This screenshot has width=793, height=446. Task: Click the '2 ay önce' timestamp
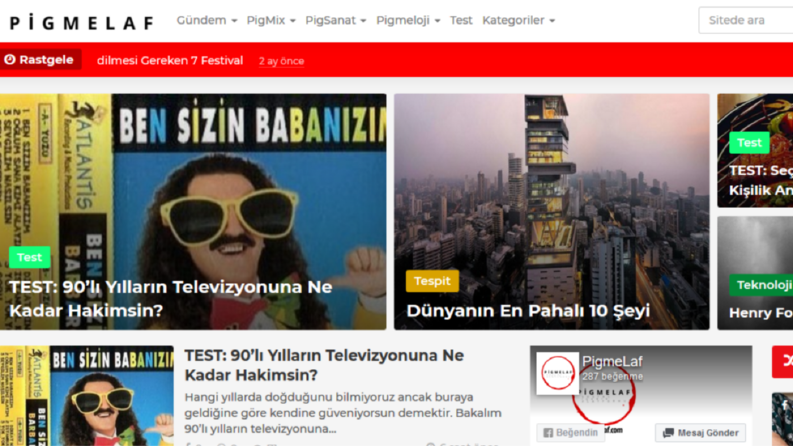point(282,61)
